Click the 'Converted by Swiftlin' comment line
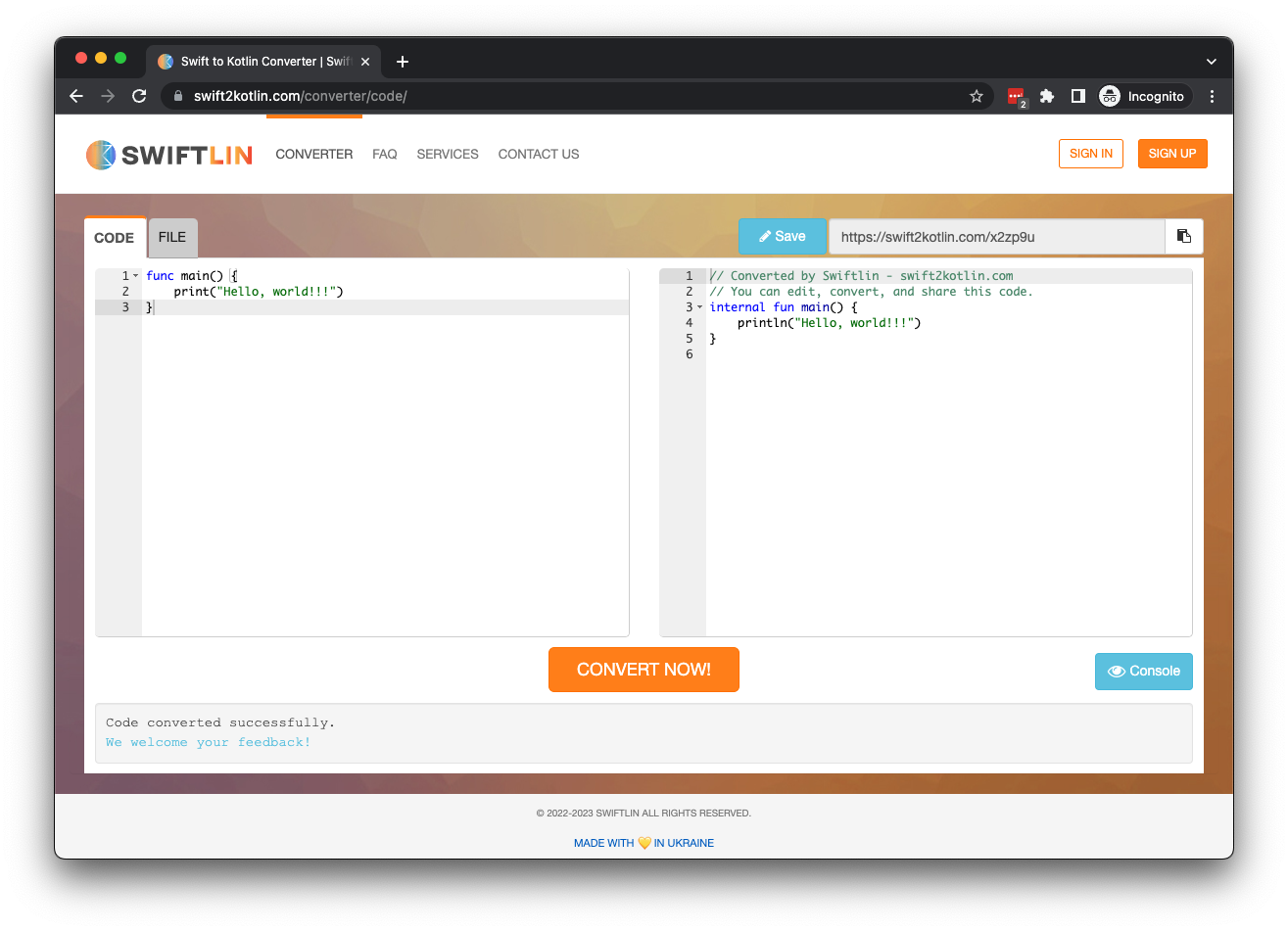 (861, 276)
